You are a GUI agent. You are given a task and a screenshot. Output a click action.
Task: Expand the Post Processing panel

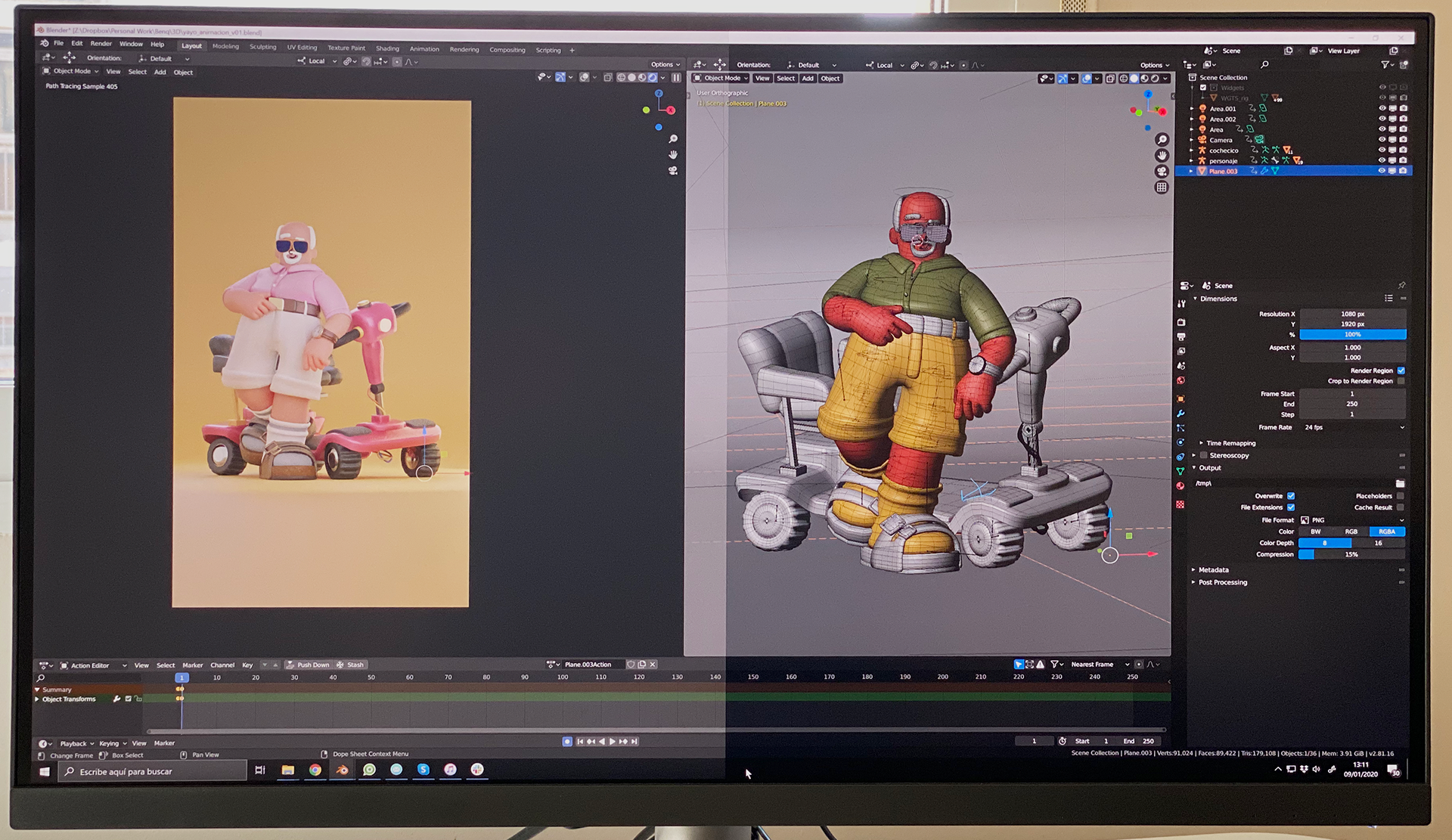coord(1222,582)
